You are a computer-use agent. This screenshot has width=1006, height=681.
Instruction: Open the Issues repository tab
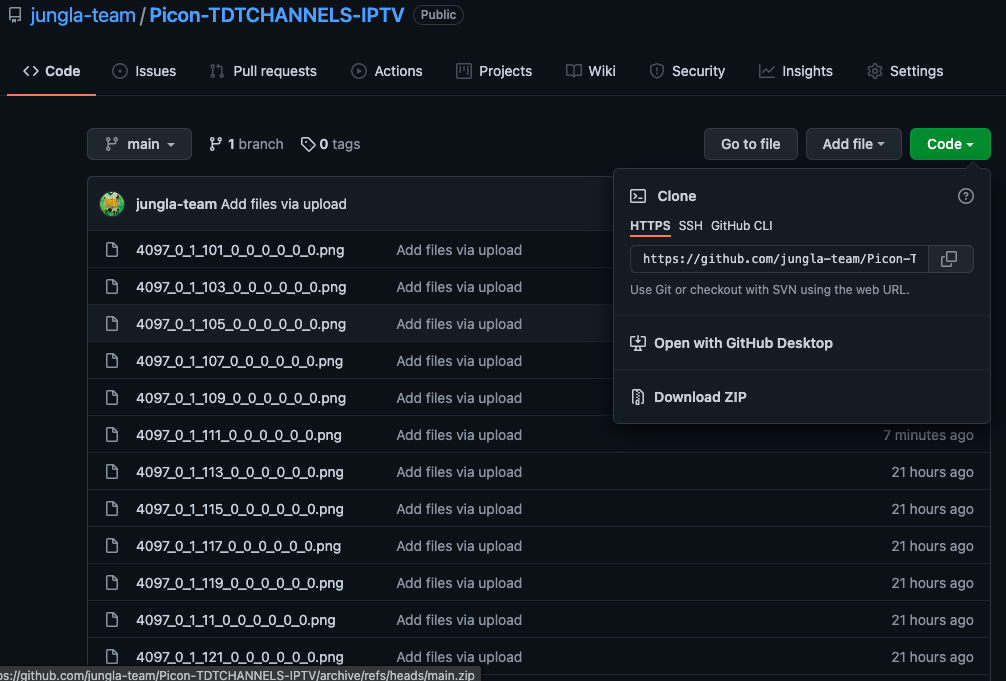click(144, 71)
